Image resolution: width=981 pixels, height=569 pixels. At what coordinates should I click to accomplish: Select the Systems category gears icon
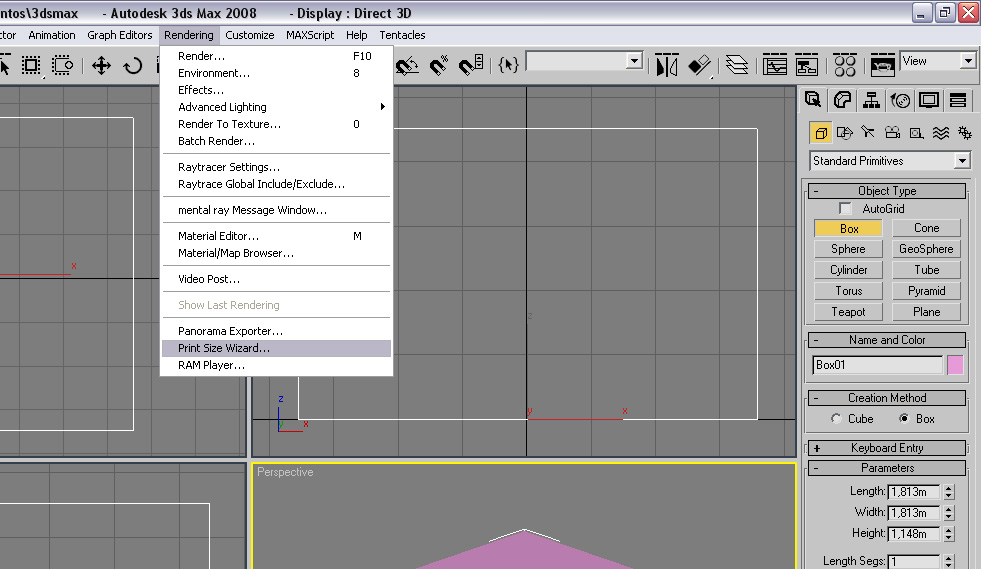965,133
